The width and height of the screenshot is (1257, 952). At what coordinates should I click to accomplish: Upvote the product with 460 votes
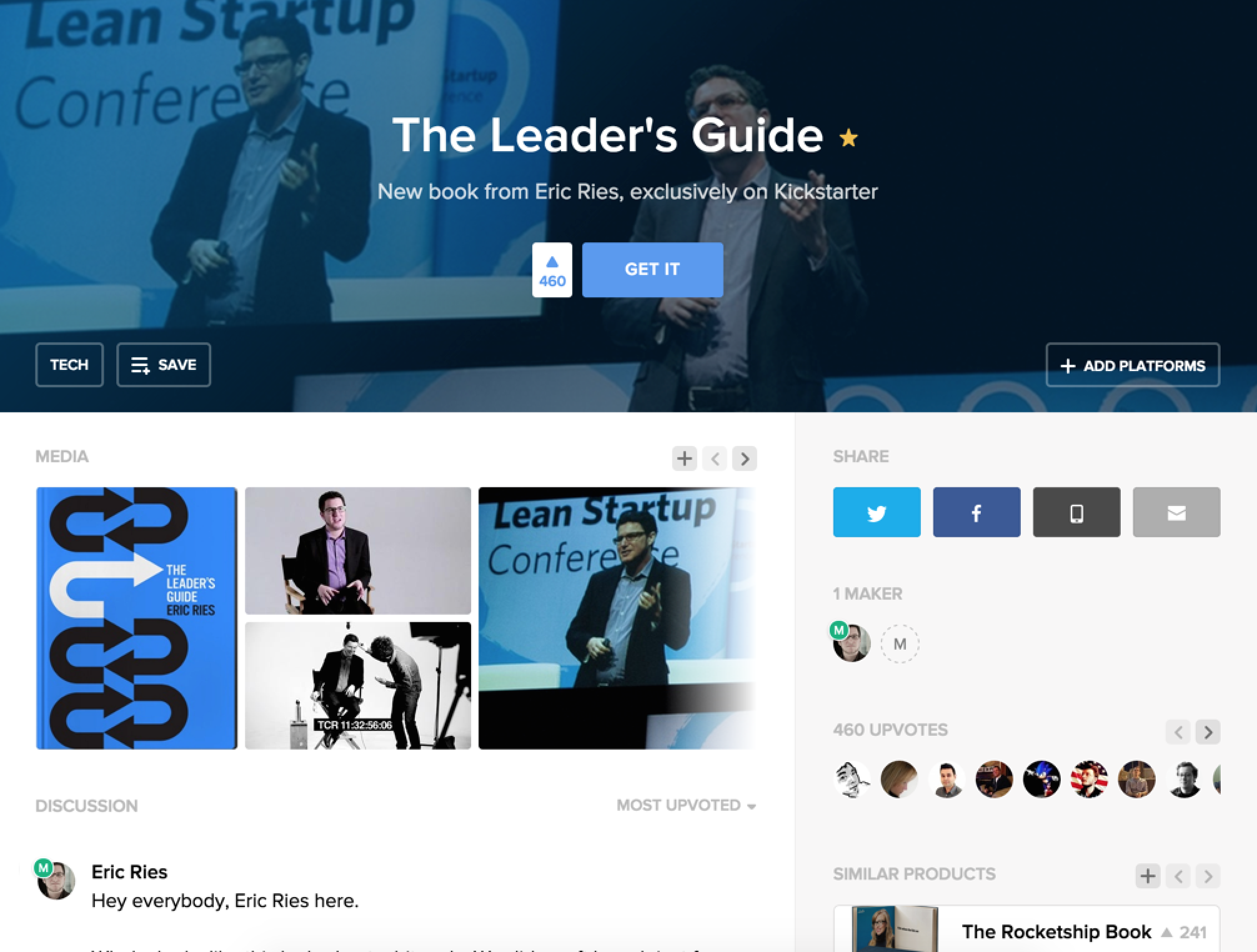(552, 270)
